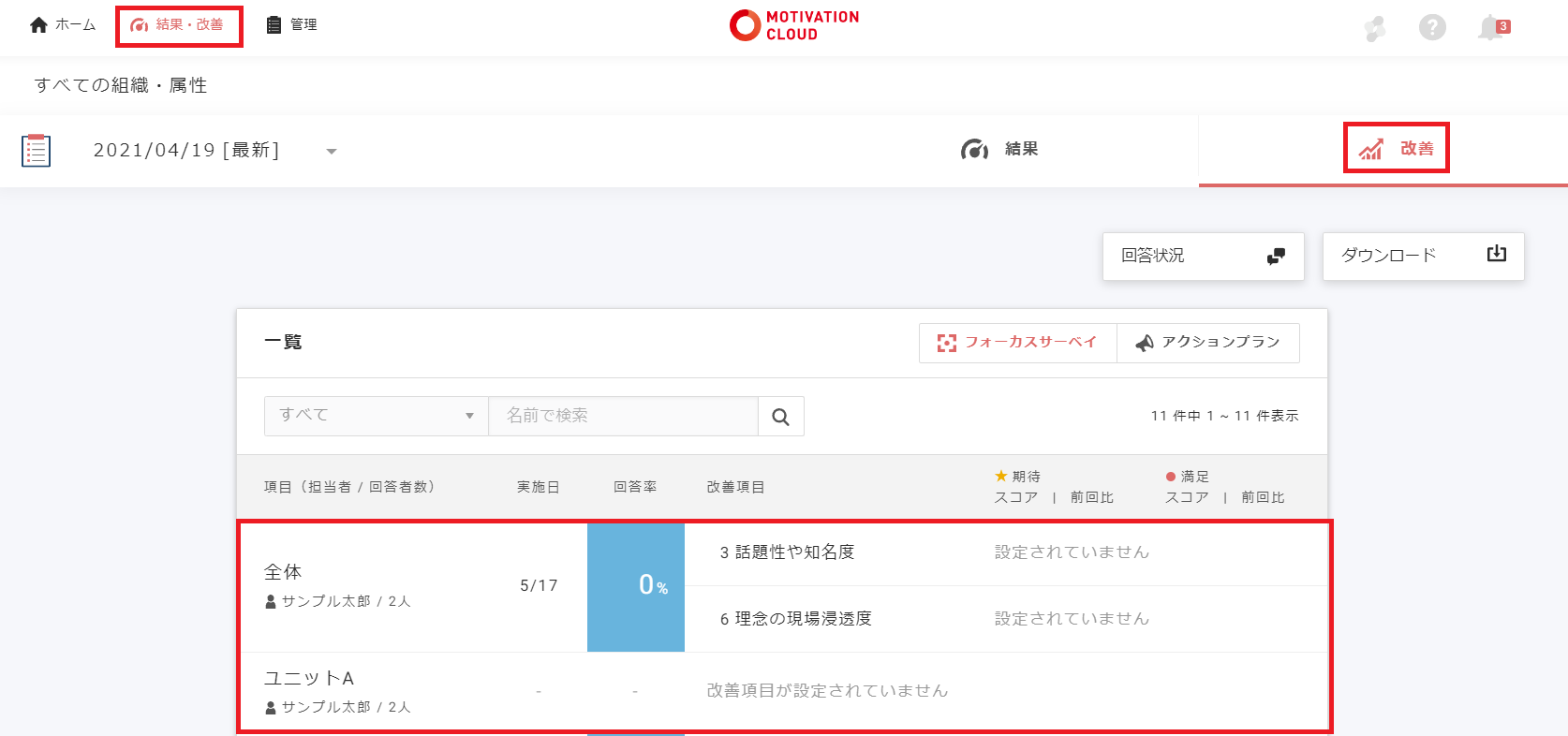Open the puzzle-piece integrations icon

pyautogui.click(x=1374, y=28)
